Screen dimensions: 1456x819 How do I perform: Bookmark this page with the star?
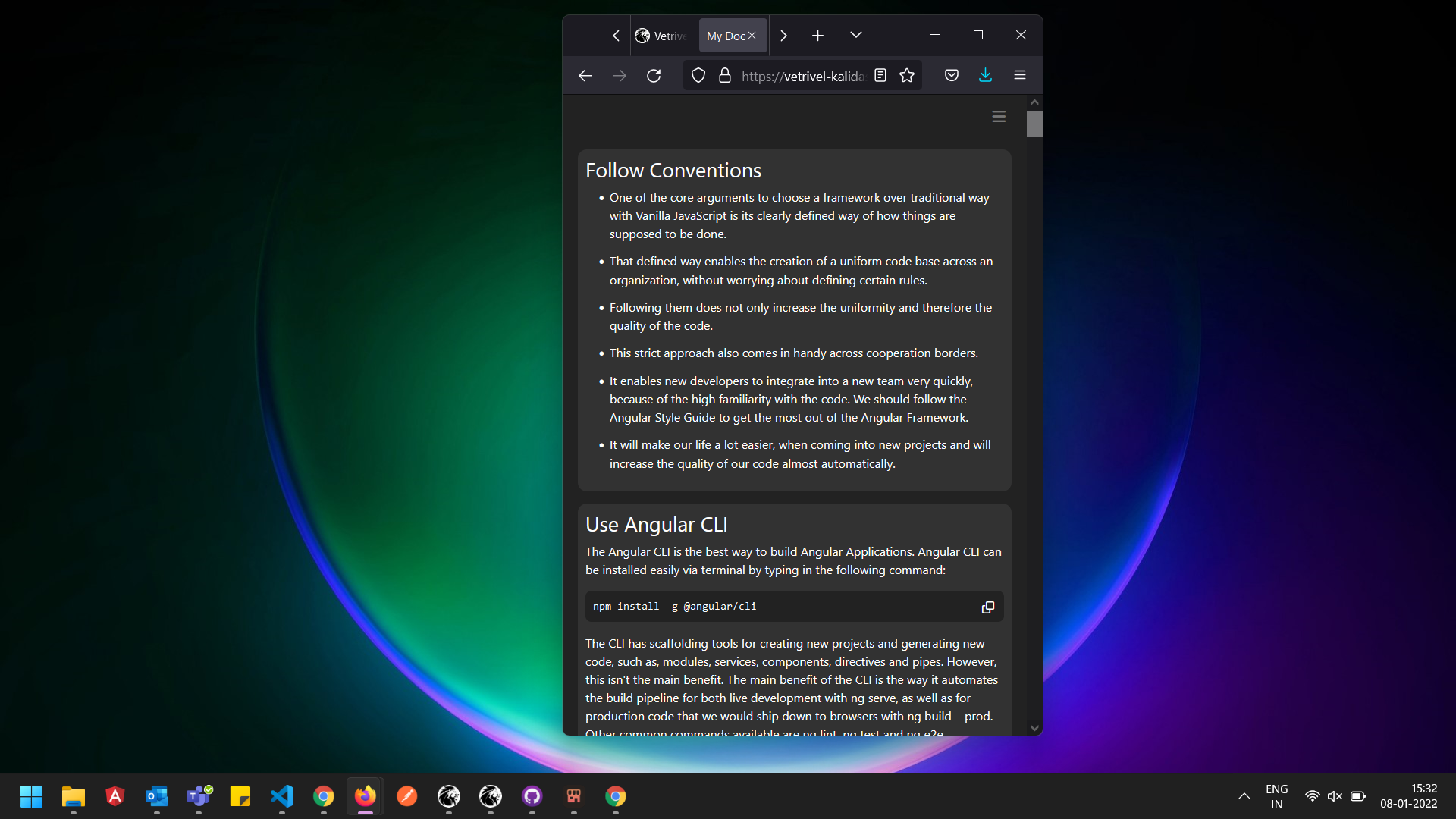(x=907, y=75)
